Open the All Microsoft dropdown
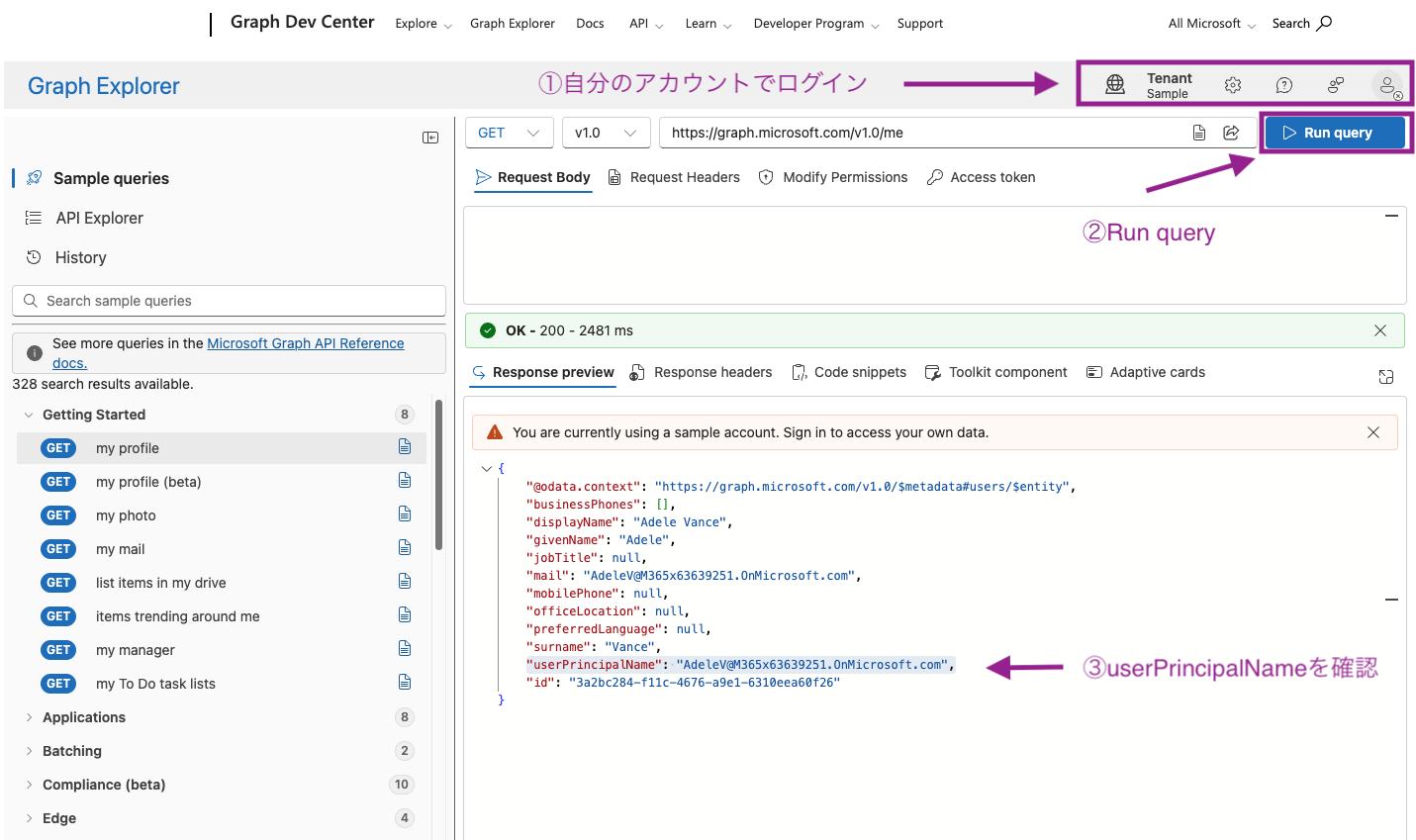The image size is (1416, 840). [1212, 24]
